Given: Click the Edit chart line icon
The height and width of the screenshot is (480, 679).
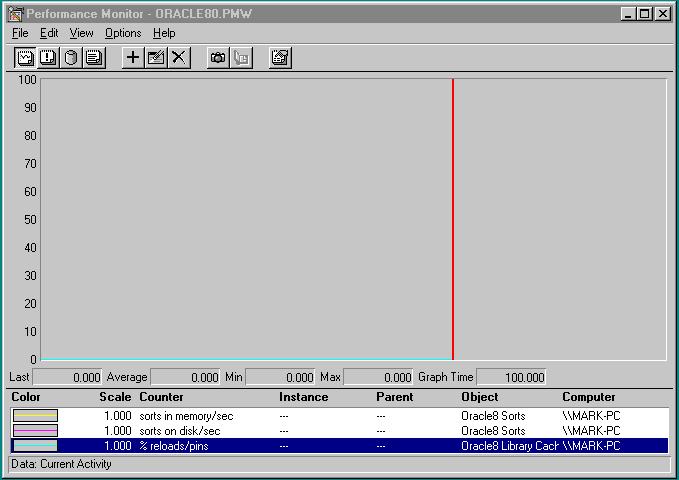Looking at the screenshot, I should pos(156,58).
